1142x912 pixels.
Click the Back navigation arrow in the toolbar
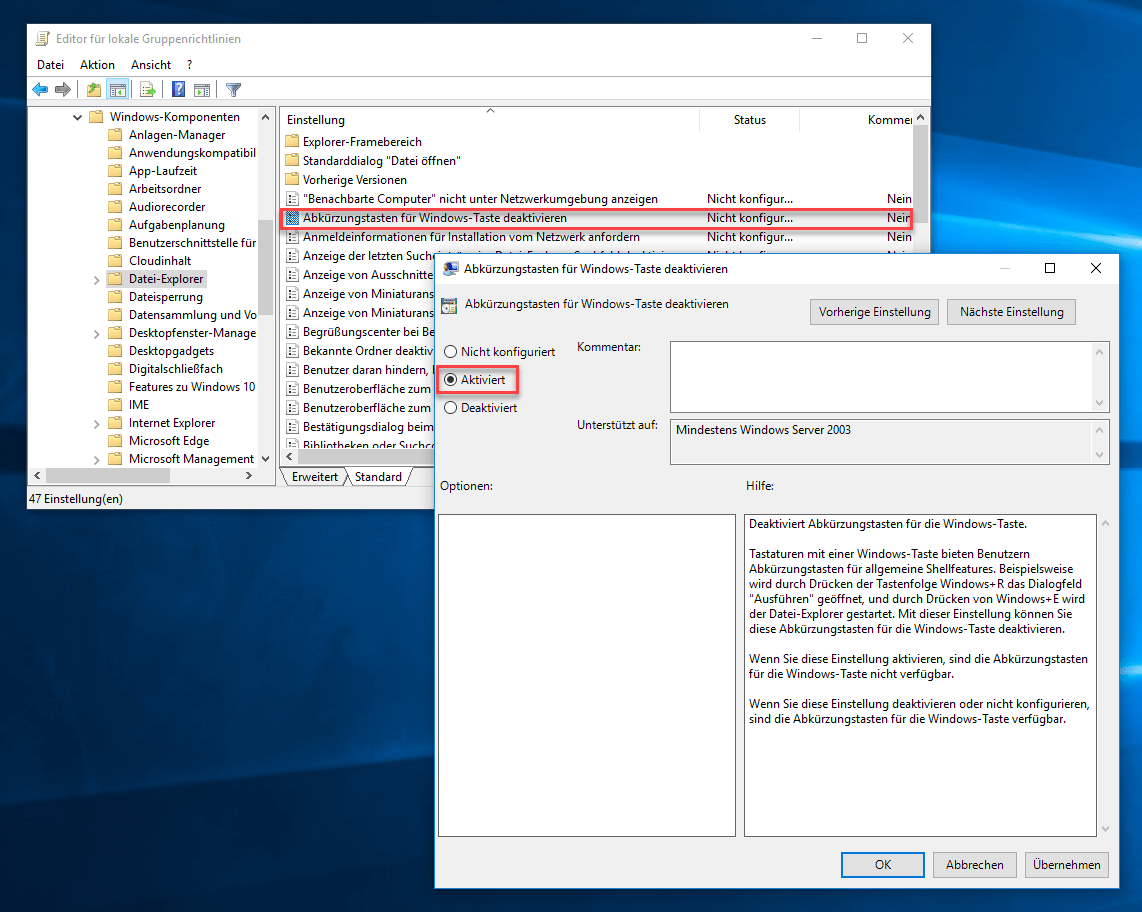tap(39, 89)
